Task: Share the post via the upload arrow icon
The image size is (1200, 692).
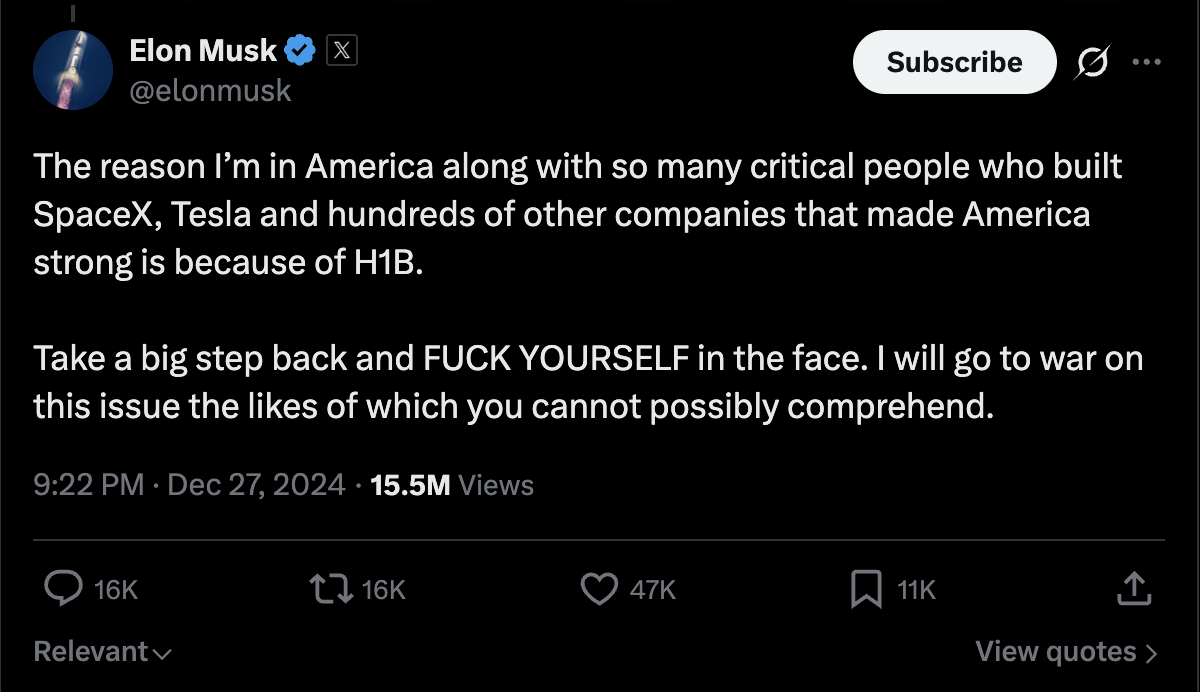Action: tap(1133, 588)
